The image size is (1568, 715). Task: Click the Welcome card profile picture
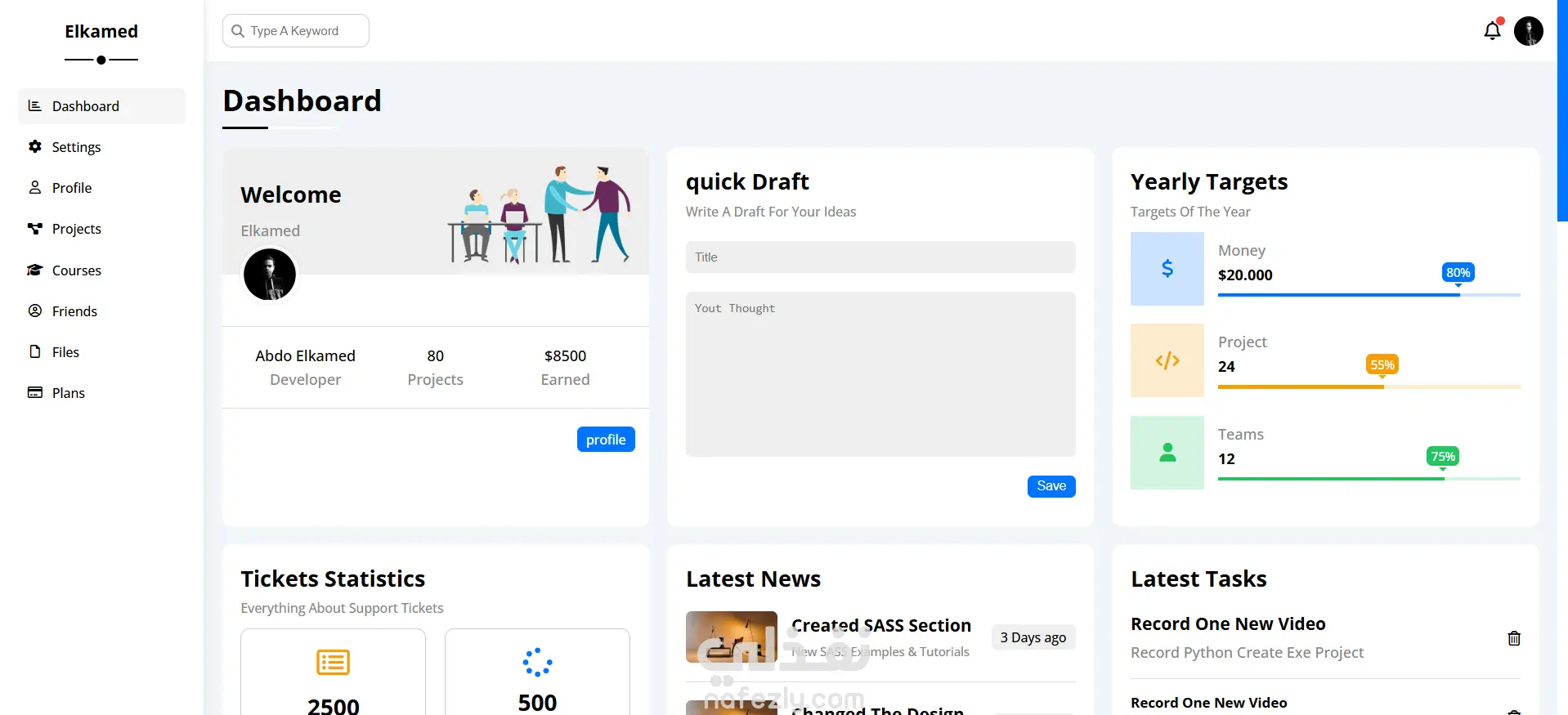coord(269,275)
